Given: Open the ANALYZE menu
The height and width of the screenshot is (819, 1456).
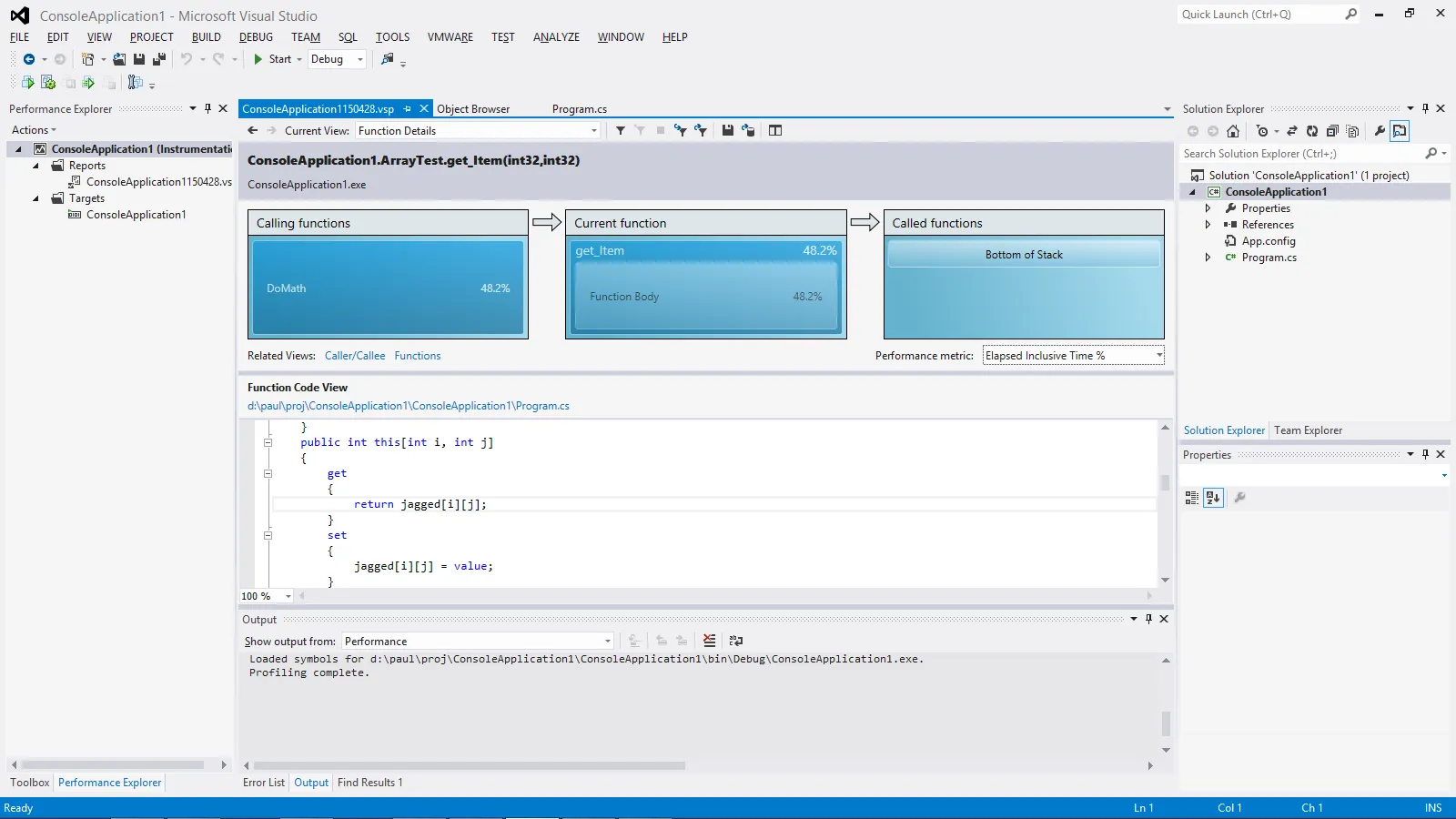Looking at the screenshot, I should tap(556, 37).
